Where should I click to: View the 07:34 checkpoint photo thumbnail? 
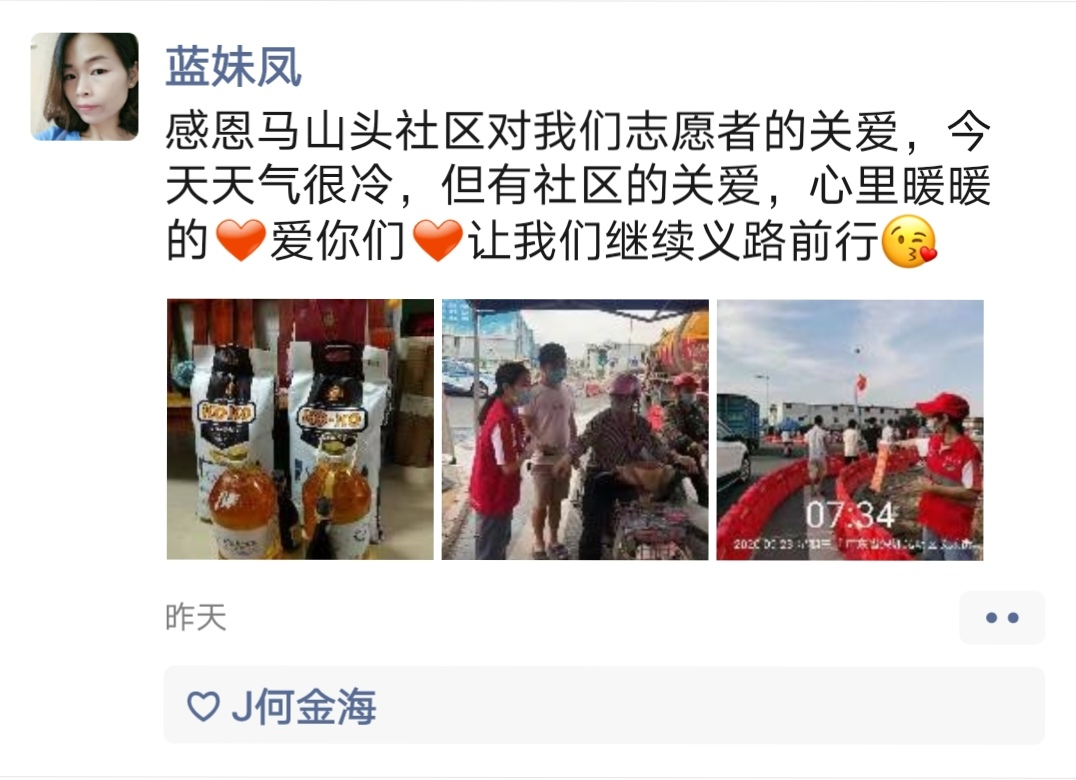tap(850, 429)
